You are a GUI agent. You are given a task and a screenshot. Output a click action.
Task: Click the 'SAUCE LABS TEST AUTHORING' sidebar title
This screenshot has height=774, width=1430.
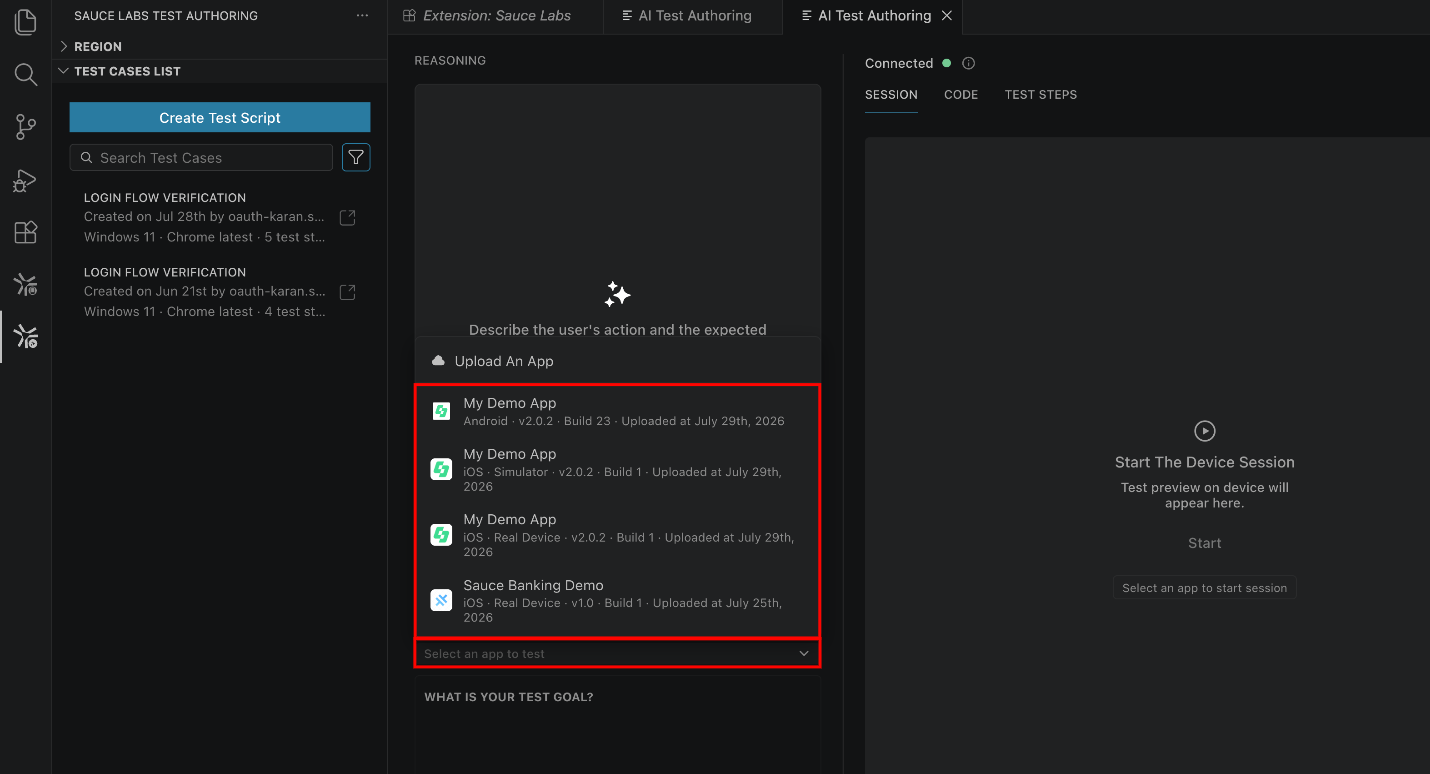pyautogui.click(x=166, y=16)
